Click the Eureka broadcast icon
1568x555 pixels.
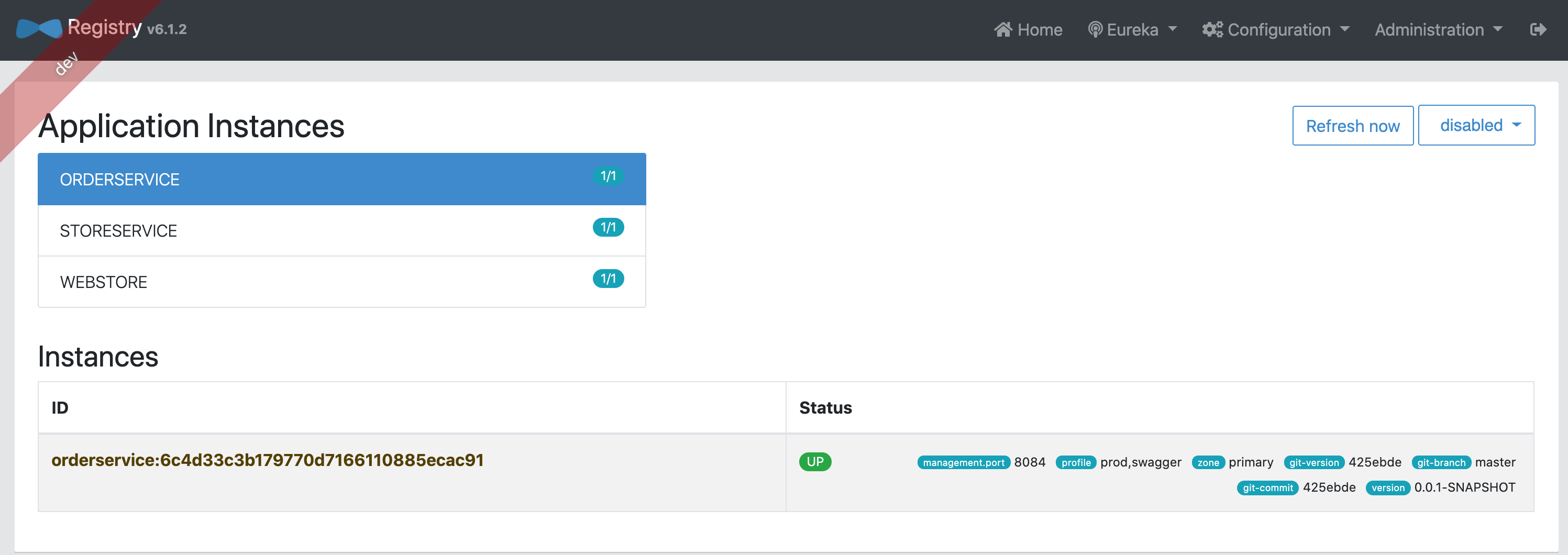click(1095, 30)
